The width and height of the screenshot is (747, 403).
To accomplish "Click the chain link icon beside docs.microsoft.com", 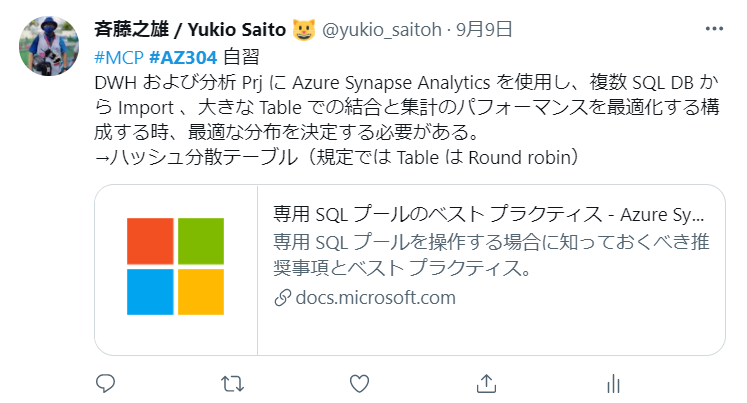I will pos(282,297).
